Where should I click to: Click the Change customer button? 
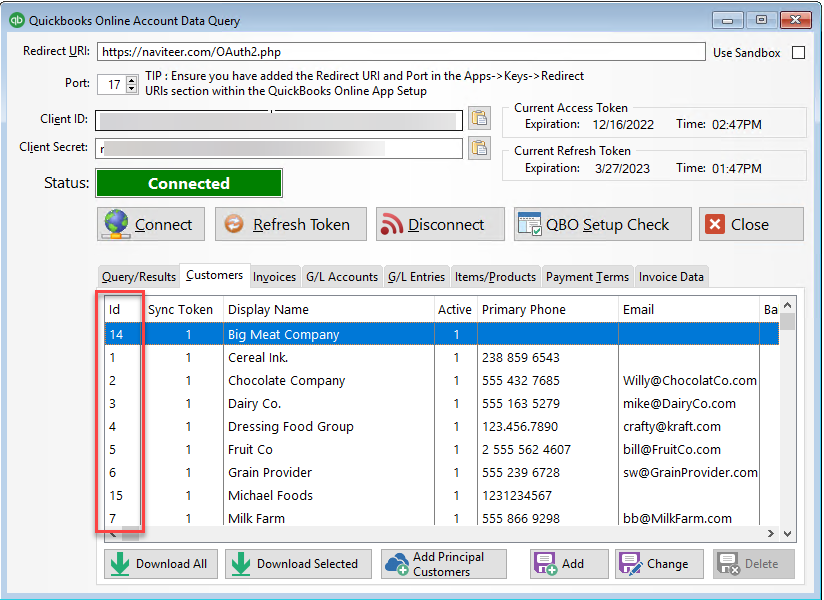(659, 564)
